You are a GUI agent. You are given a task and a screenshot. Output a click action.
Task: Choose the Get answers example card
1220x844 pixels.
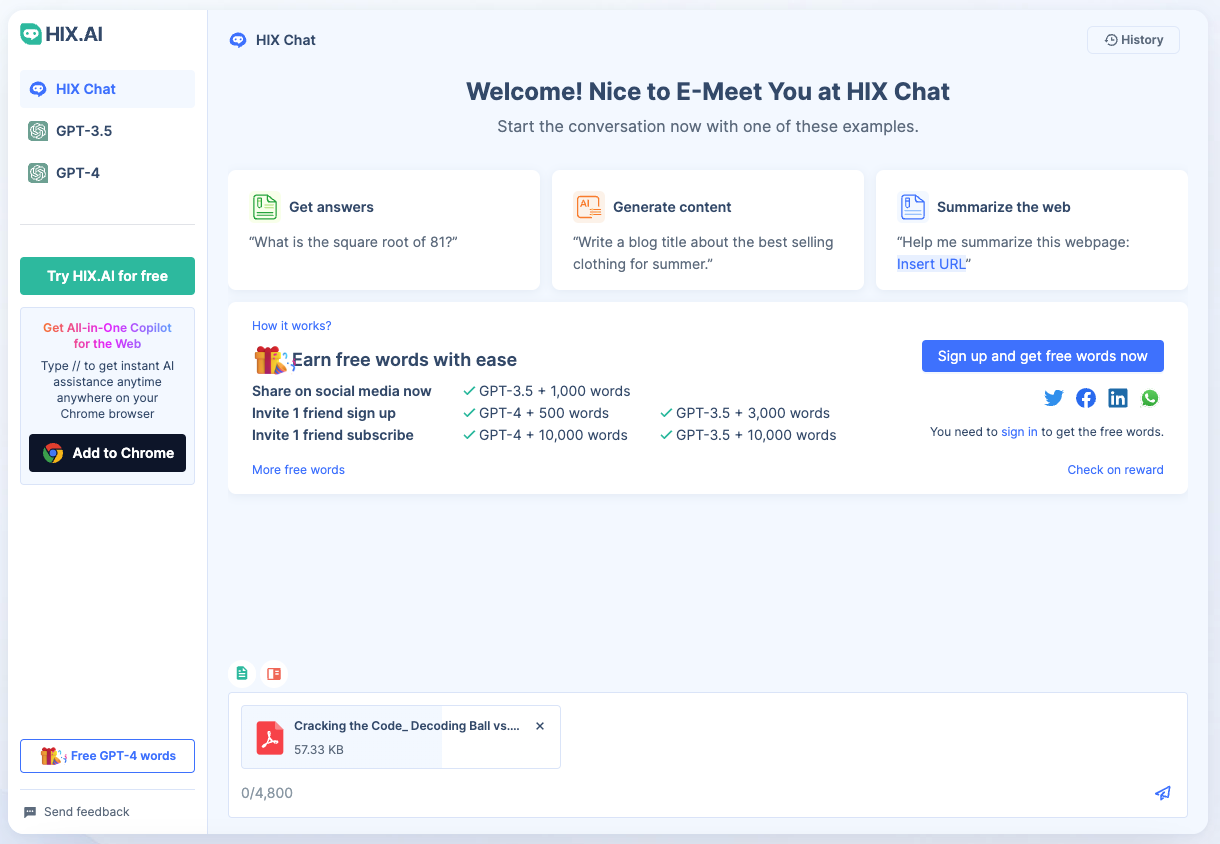(x=384, y=230)
